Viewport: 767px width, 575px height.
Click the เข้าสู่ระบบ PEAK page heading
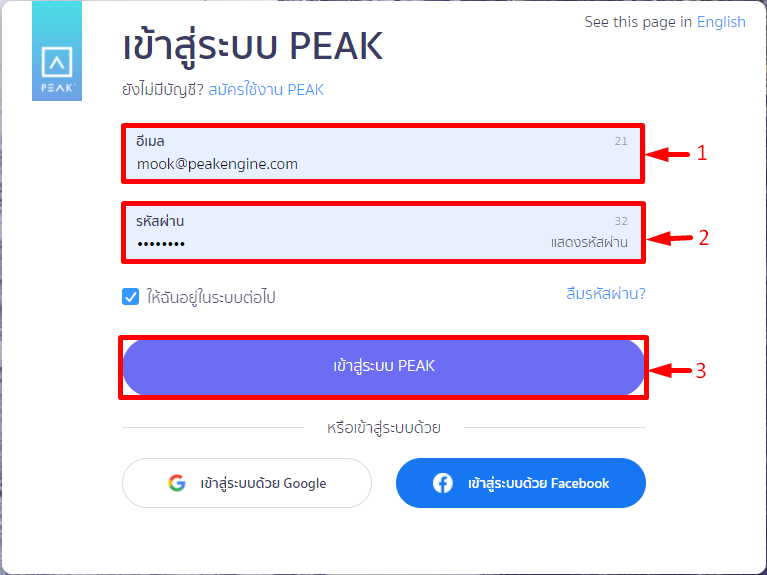(252, 46)
